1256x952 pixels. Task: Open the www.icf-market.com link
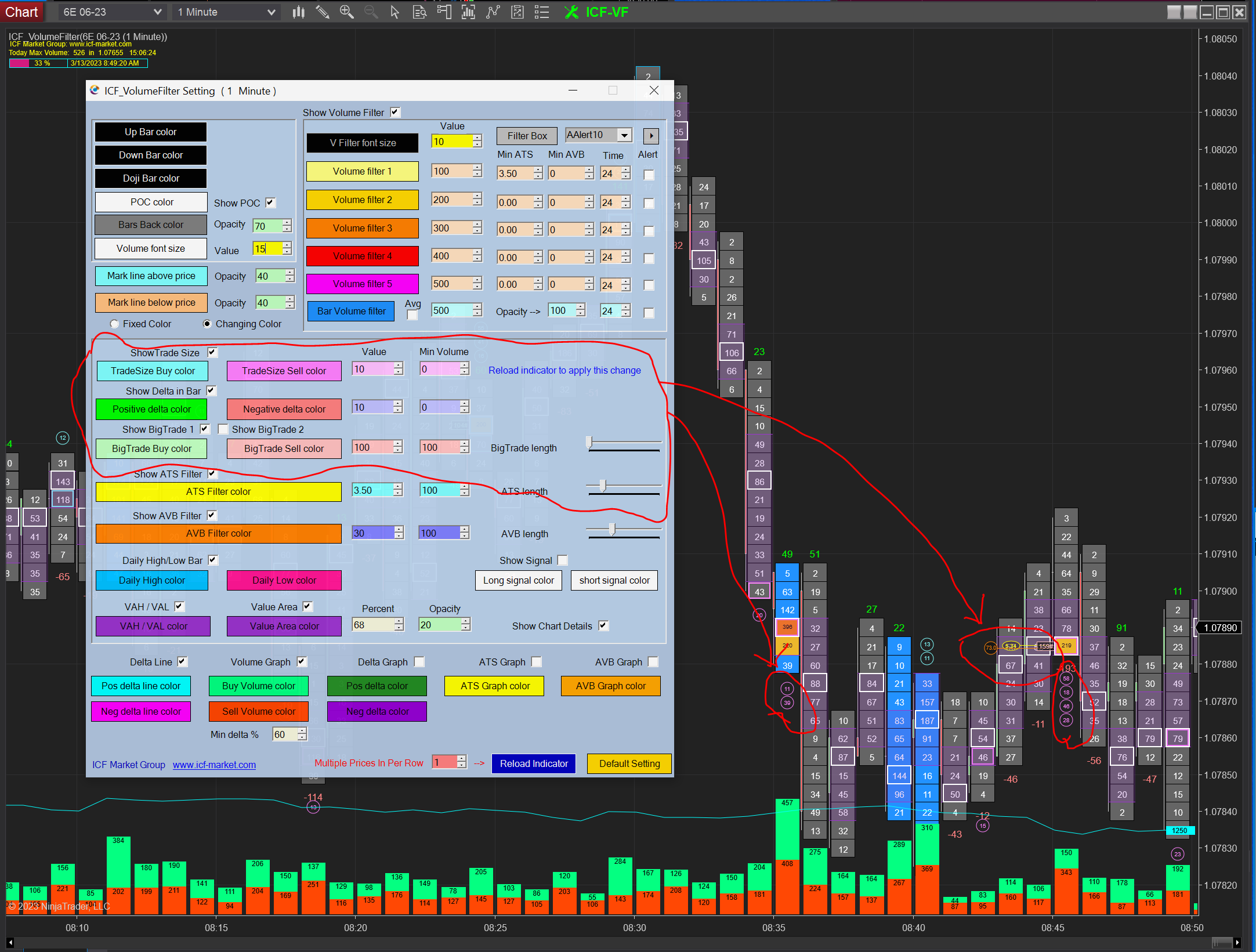(x=214, y=765)
